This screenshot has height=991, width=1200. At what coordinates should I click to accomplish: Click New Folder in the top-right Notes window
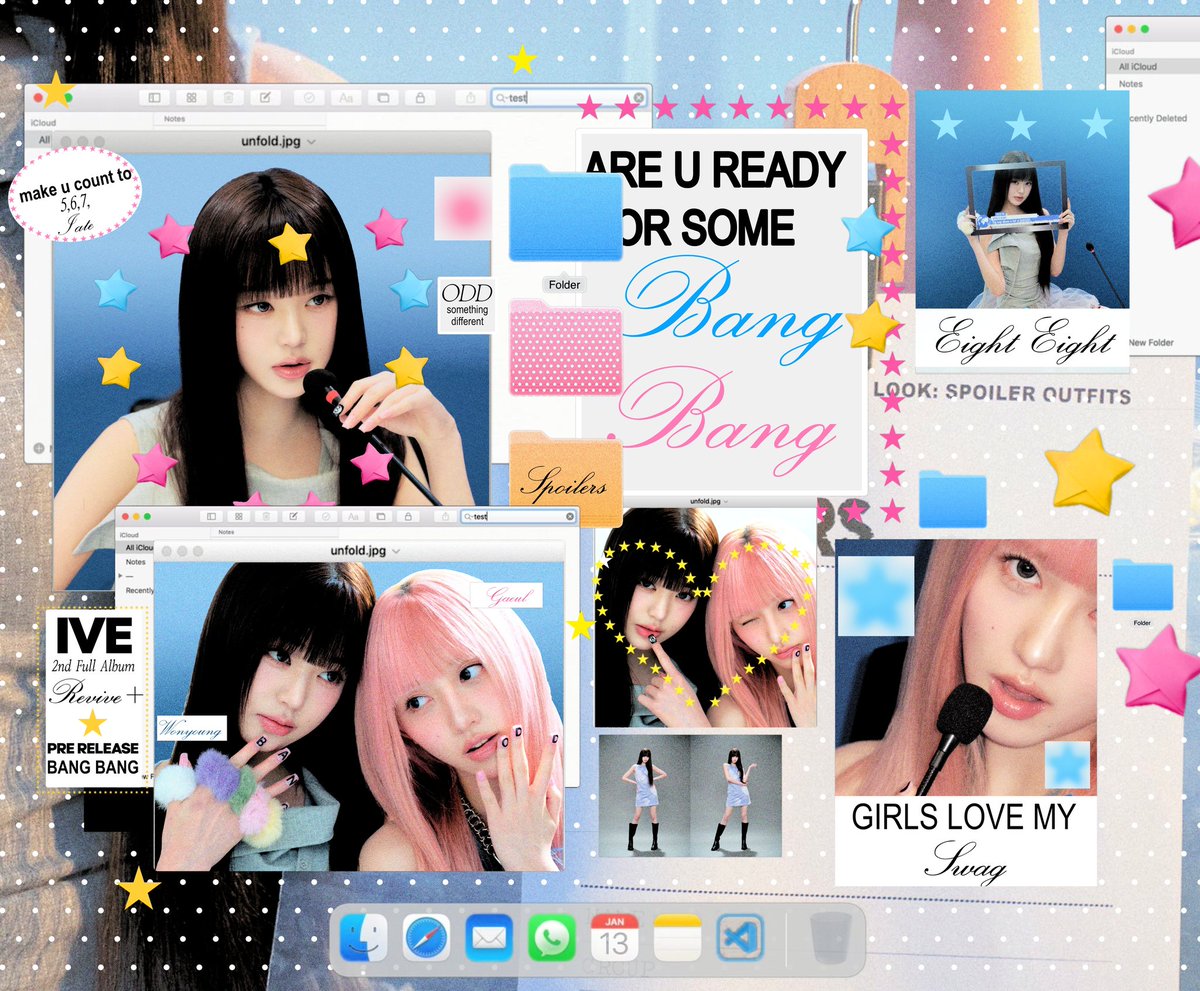point(1151,343)
